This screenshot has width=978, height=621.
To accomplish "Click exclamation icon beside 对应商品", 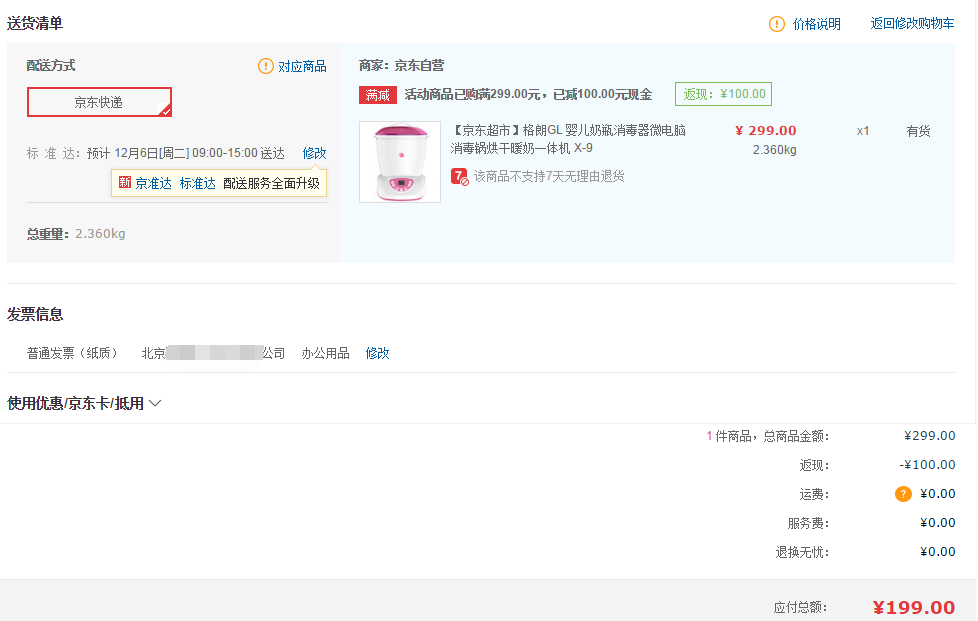I will click(x=266, y=66).
